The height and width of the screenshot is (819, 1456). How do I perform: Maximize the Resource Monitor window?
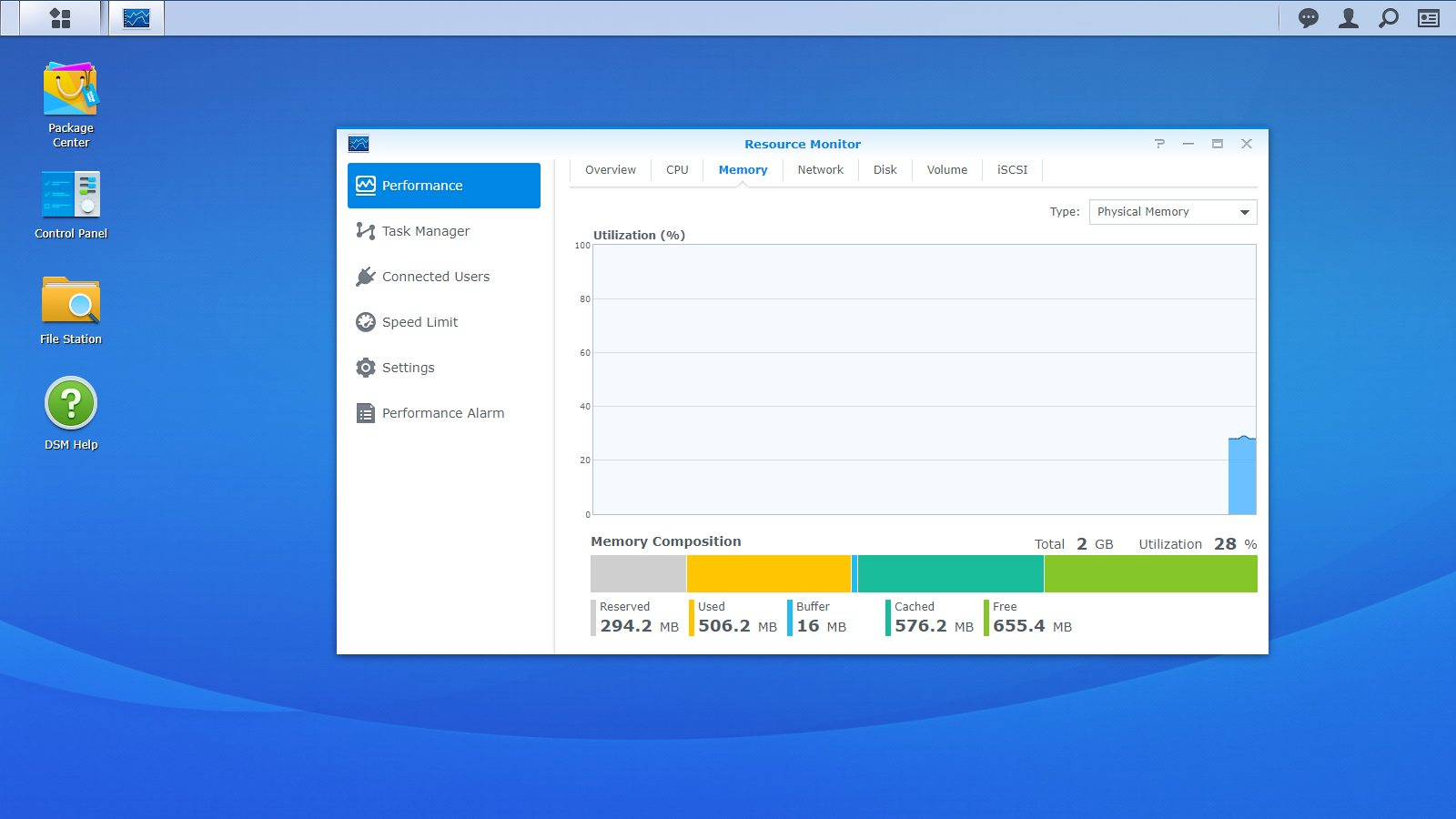1218,144
